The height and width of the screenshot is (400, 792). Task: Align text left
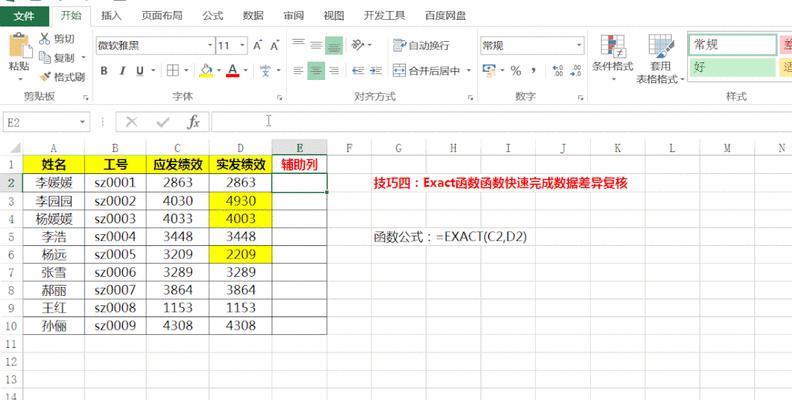pos(299,71)
